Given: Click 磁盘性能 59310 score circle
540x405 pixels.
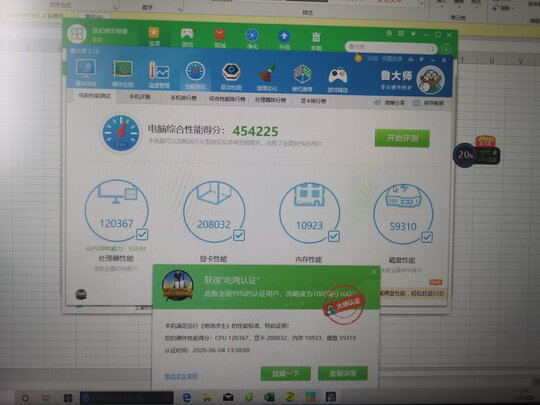Looking at the screenshot, I should click(403, 214).
